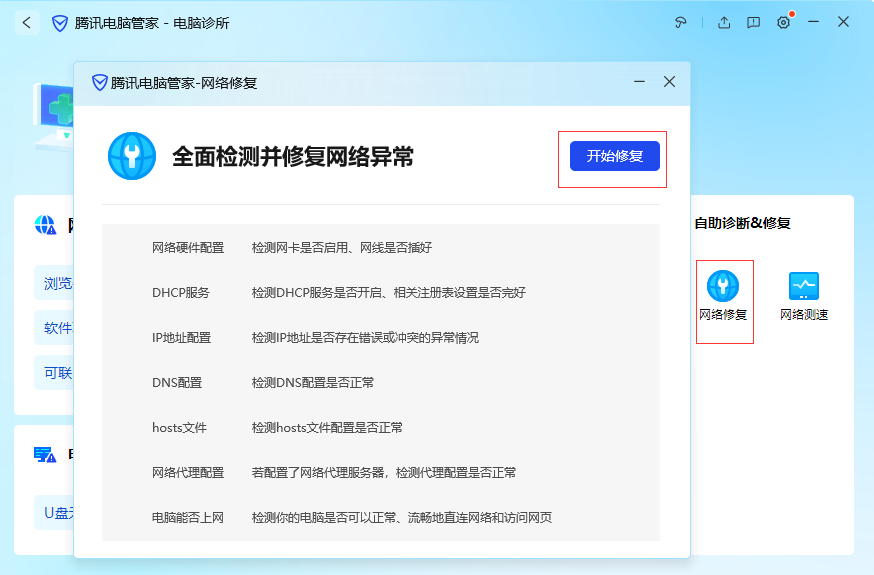Click the upload/share icon in title bar
The image size is (874, 575).
[x=724, y=22]
